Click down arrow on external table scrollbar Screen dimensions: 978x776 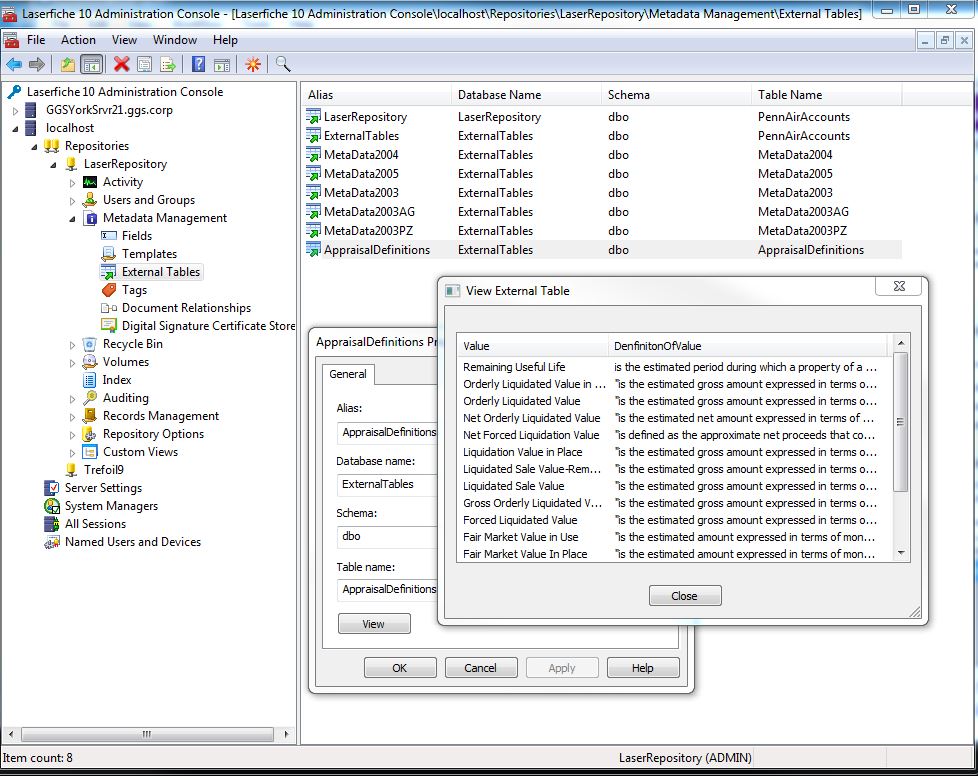tap(901, 553)
